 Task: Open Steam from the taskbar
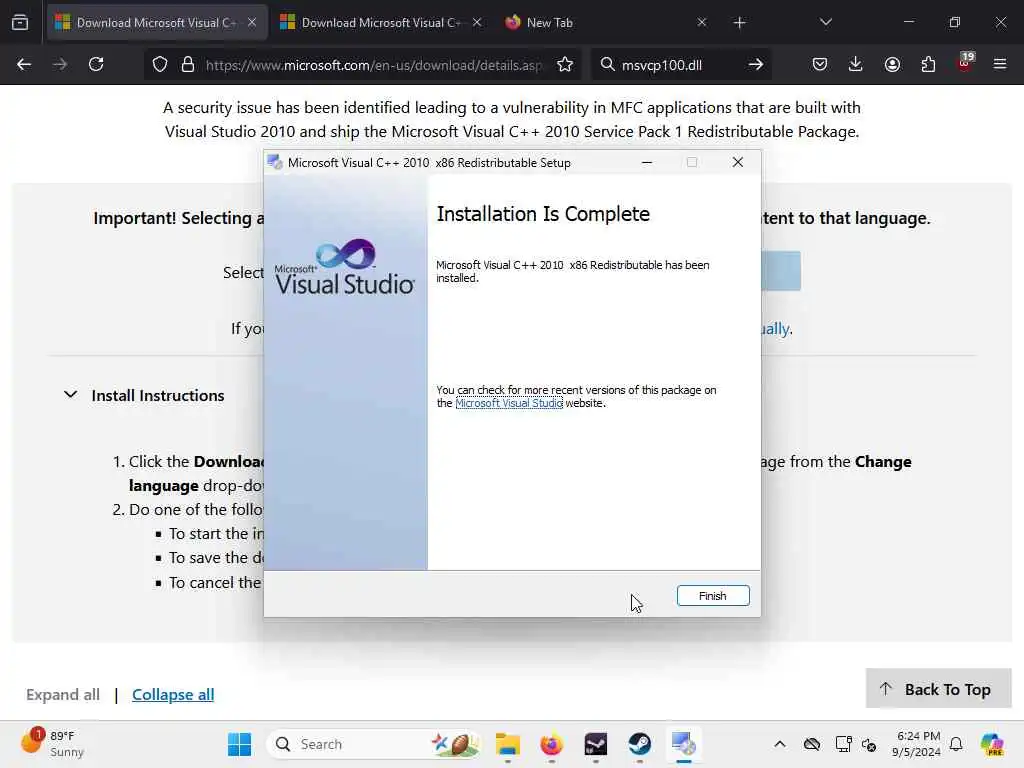pyautogui.click(x=639, y=744)
